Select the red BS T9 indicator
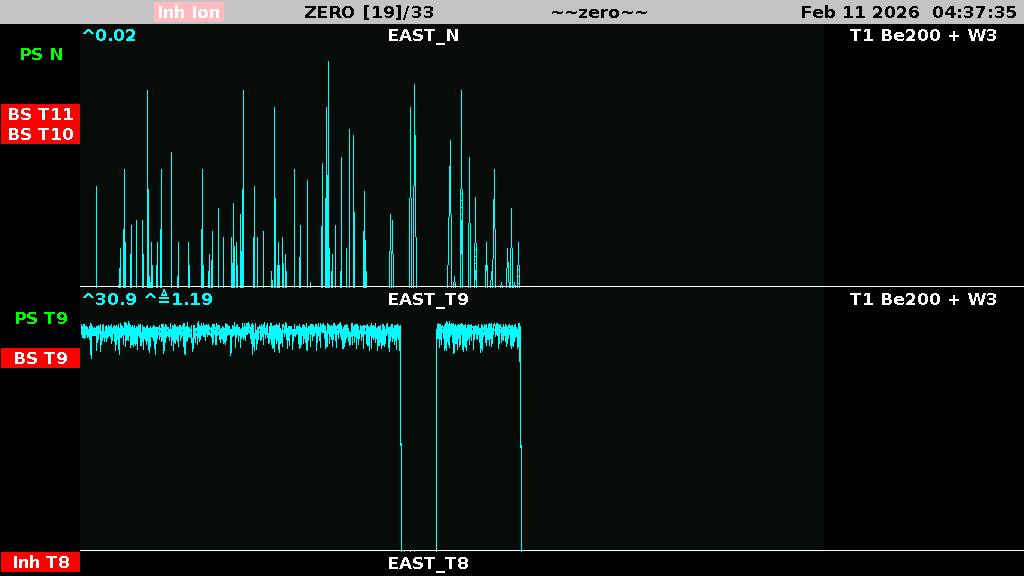 click(41, 357)
